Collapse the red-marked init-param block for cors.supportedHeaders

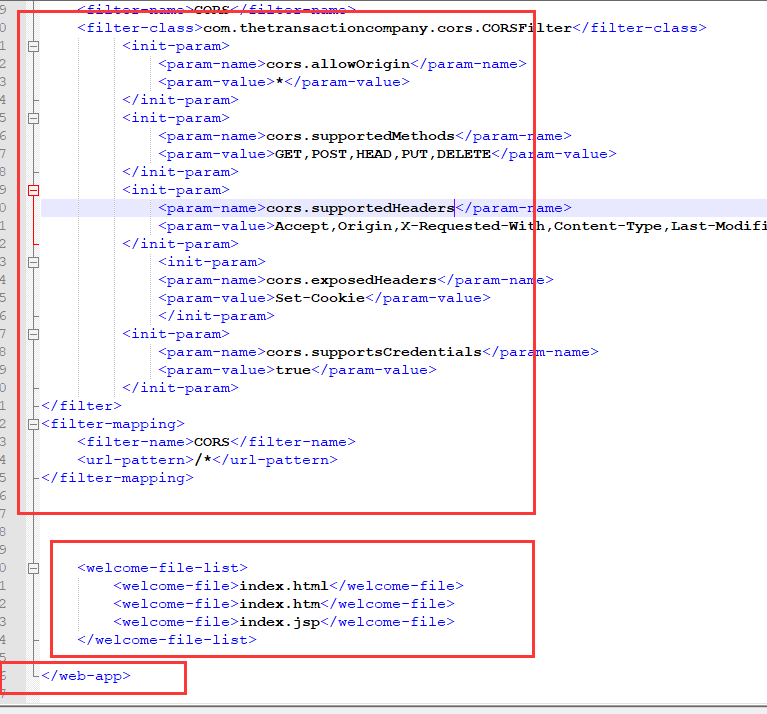[x=33, y=190]
